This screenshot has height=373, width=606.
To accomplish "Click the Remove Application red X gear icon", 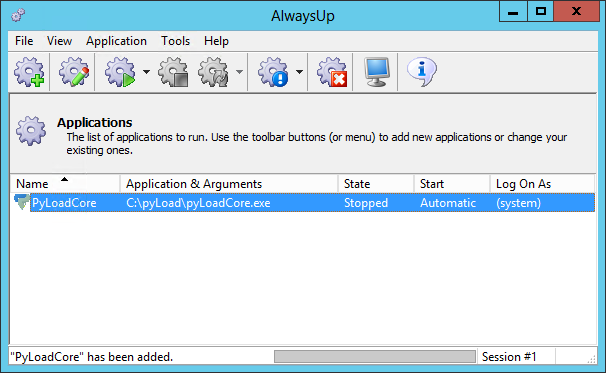I will tap(332, 72).
